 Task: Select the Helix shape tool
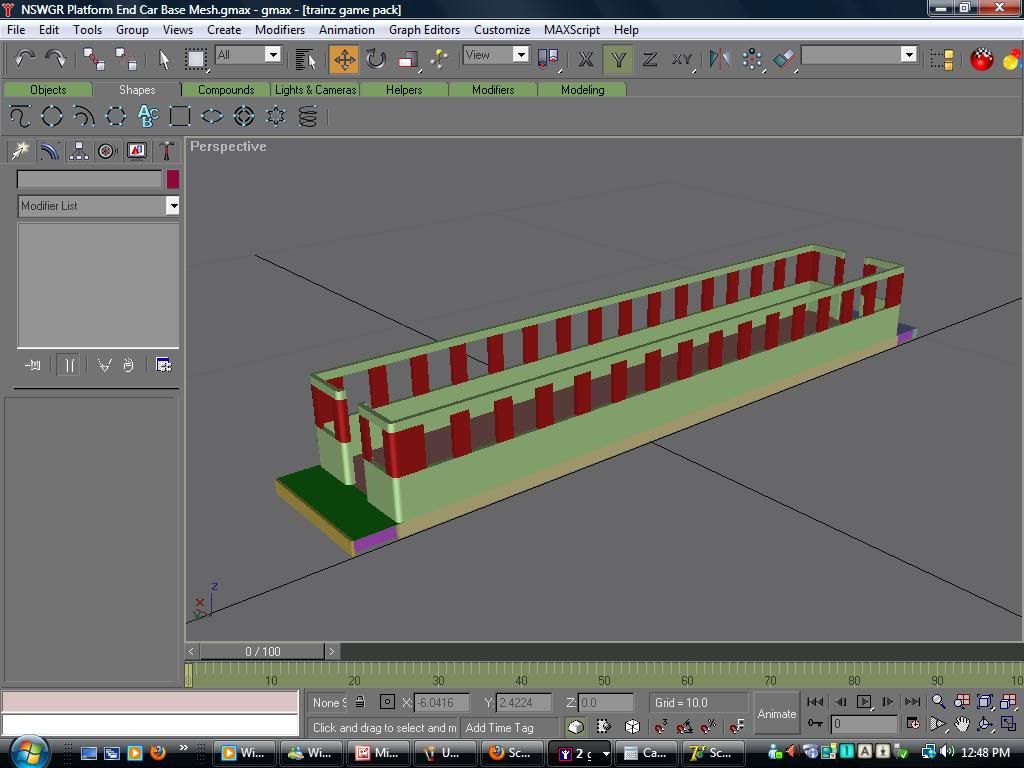click(308, 117)
